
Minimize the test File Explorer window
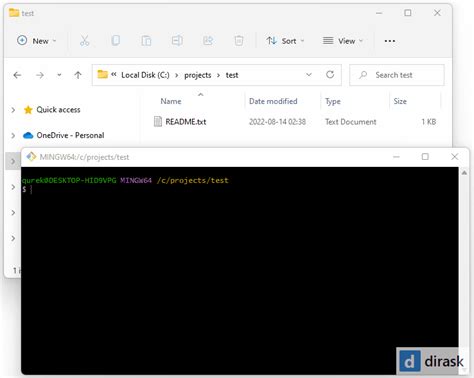tap(379, 13)
